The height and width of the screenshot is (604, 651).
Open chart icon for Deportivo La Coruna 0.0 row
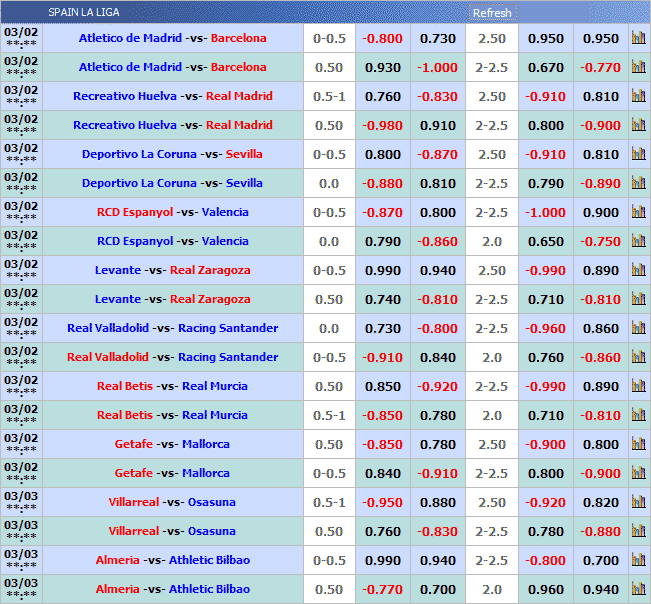pos(638,184)
